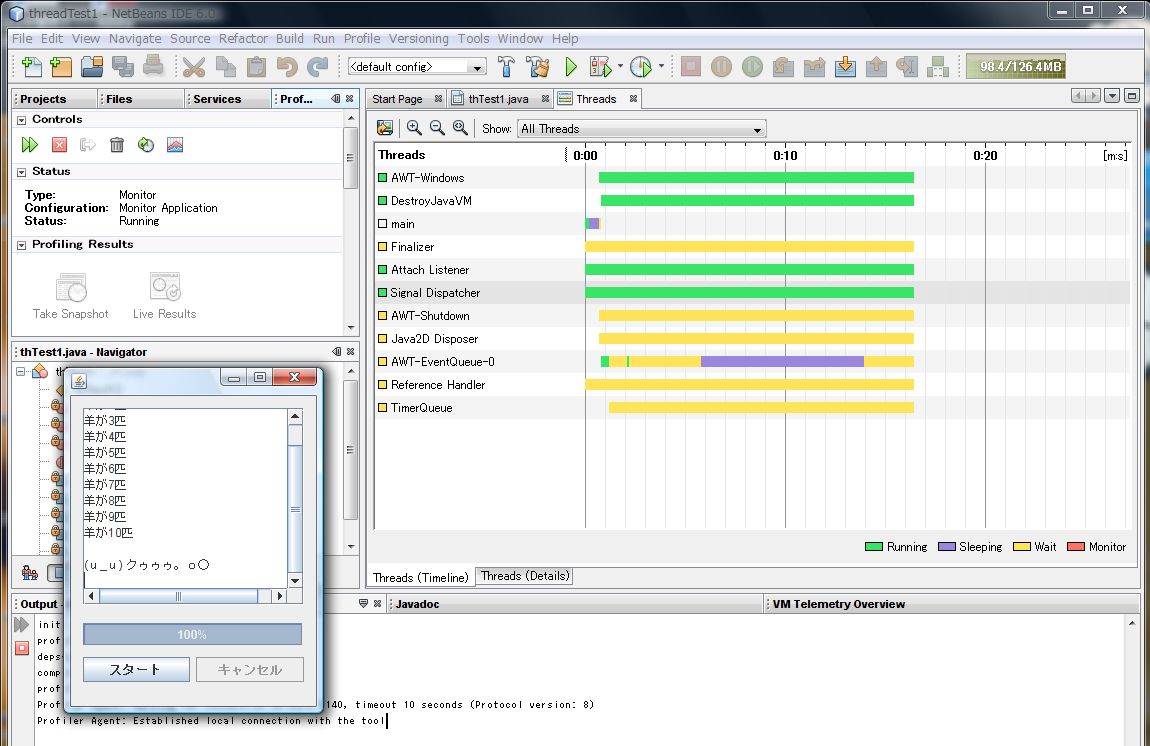Collapse the Status section

tap(21, 172)
